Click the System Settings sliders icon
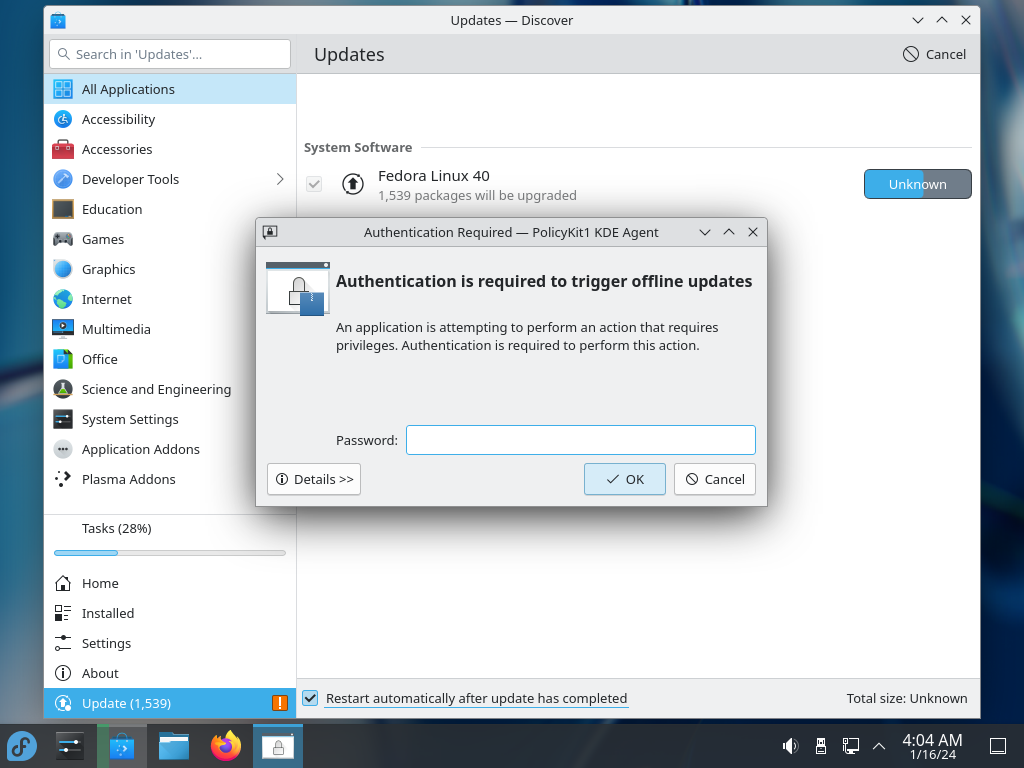Viewport: 1024px width, 768px height. point(63,419)
